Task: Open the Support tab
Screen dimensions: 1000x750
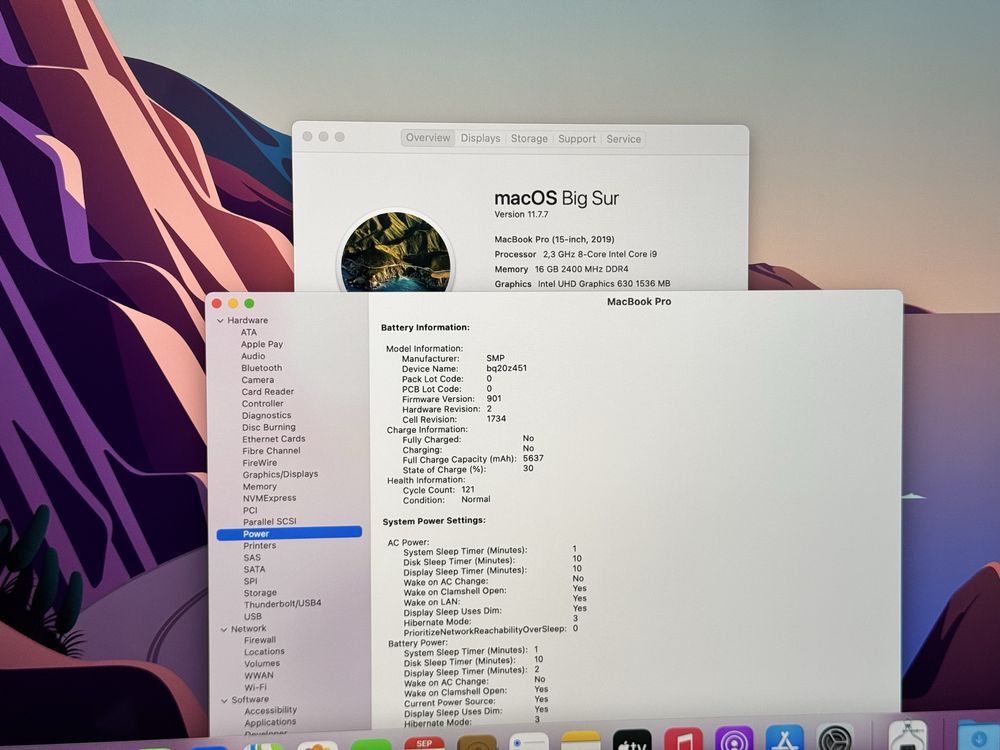Action: (577, 139)
